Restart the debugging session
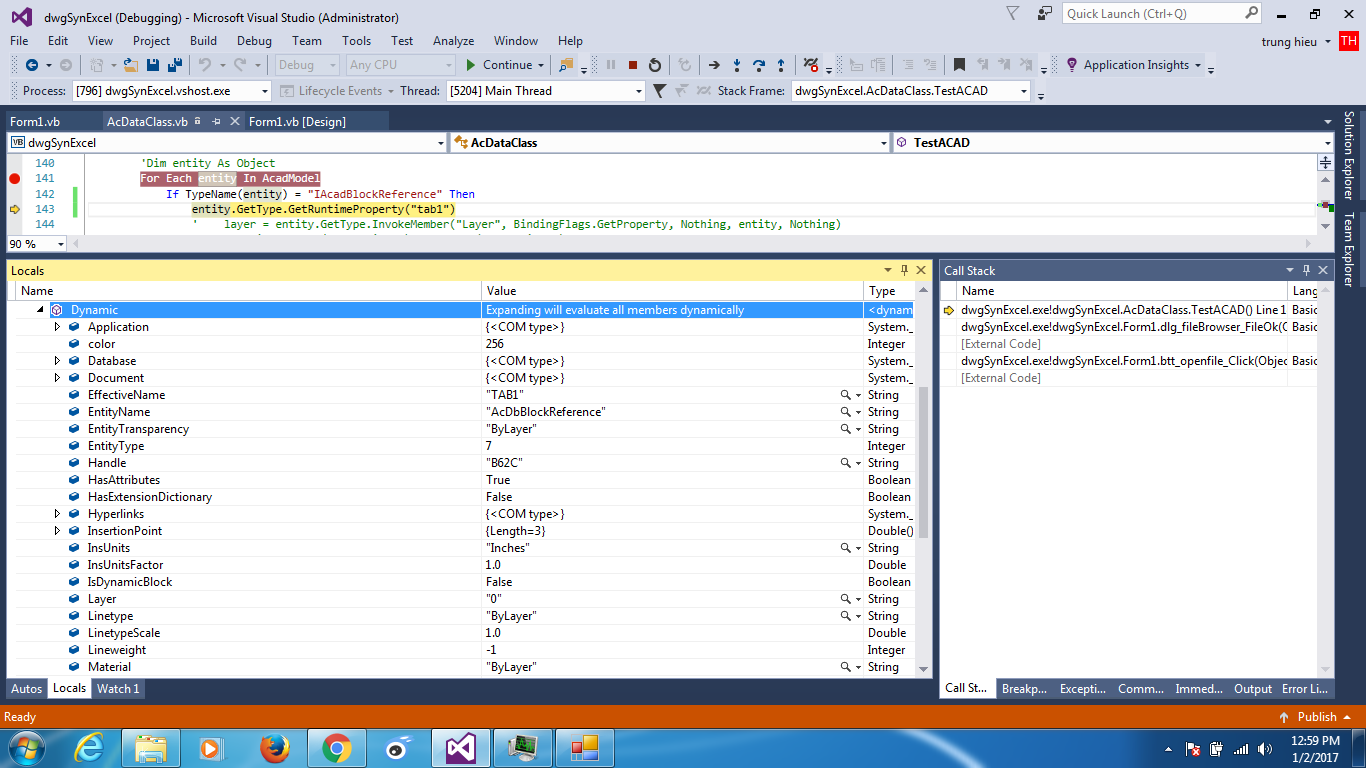 pos(655,65)
